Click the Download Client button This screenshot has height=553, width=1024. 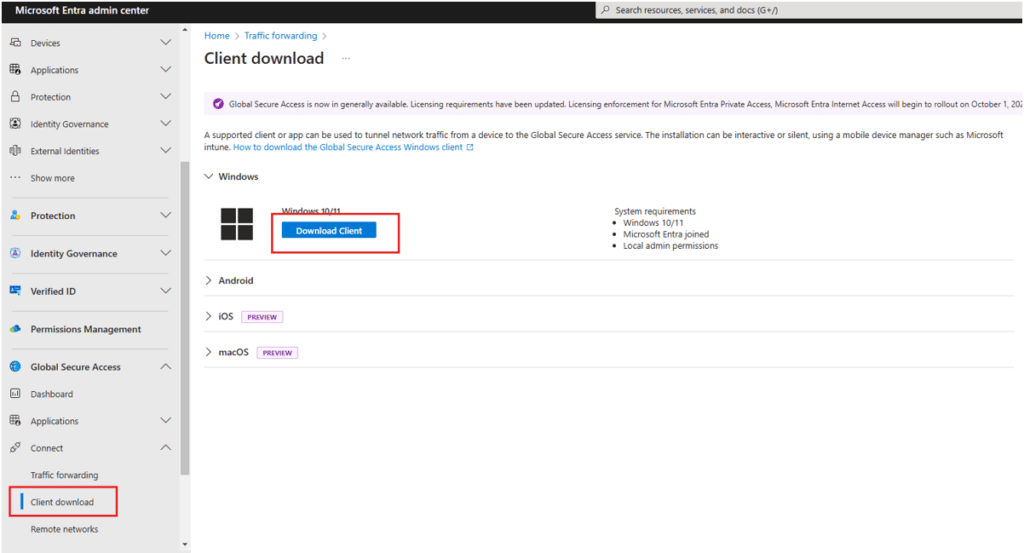pos(328,230)
